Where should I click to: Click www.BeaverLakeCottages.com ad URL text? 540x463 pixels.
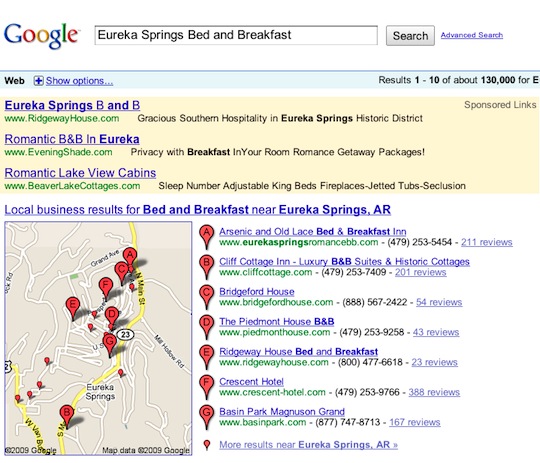point(72,186)
